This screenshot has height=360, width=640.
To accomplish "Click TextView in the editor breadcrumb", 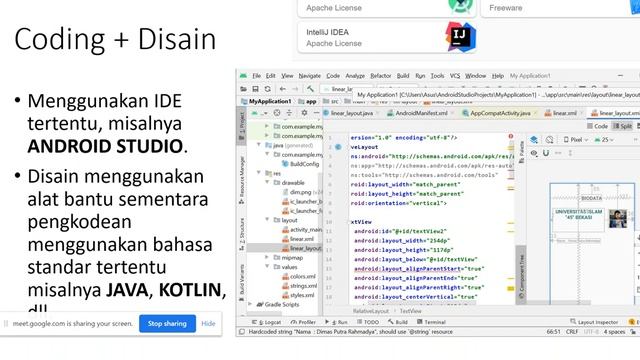I will click(410, 311).
